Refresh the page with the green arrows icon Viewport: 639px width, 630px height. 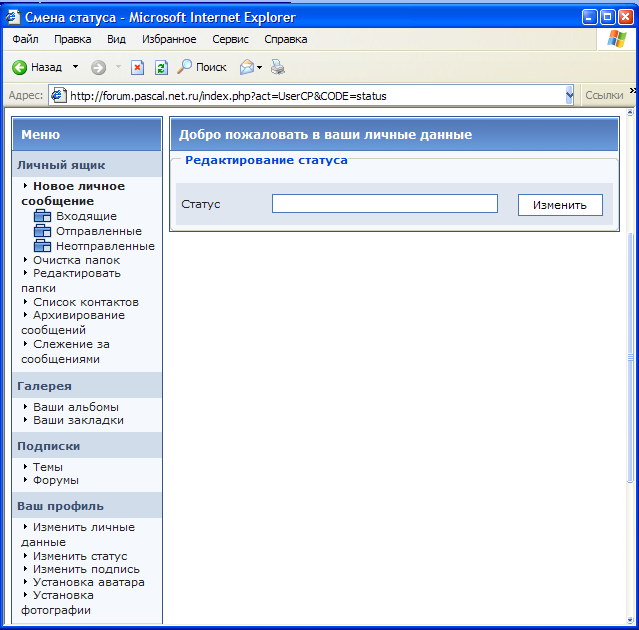point(160,67)
